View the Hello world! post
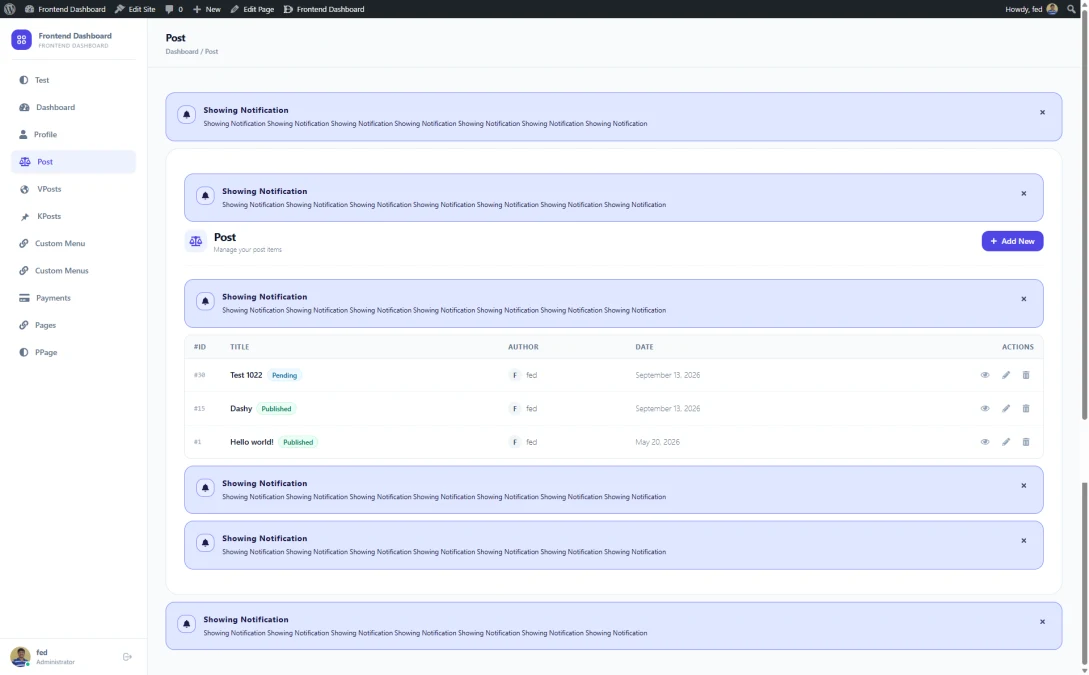 click(985, 442)
